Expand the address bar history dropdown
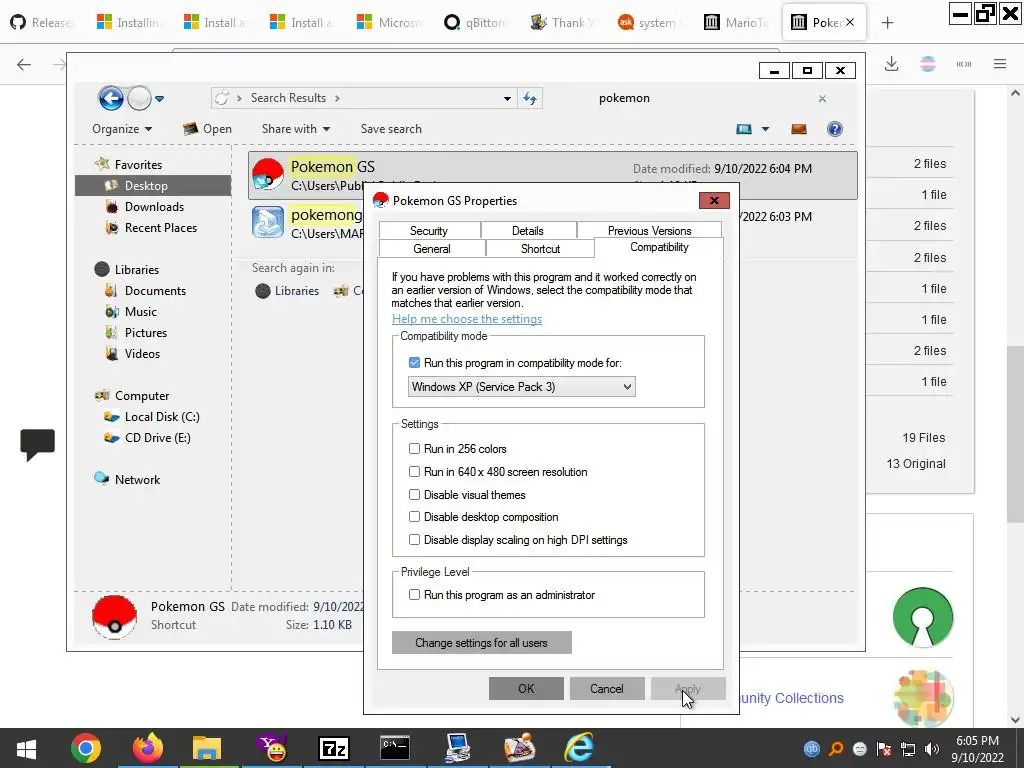Screen dimensions: 1024x768 [x=507, y=99]
